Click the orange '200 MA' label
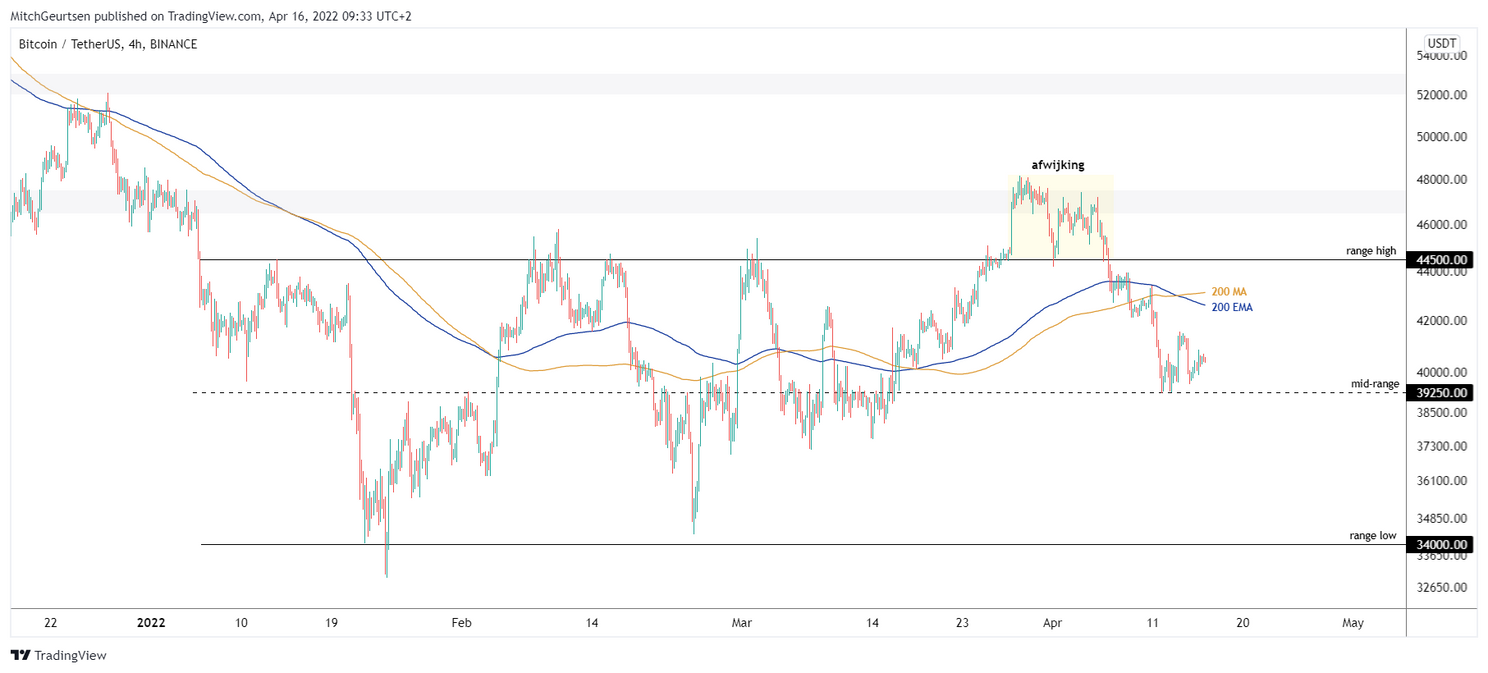 [x=1229, y=292]
